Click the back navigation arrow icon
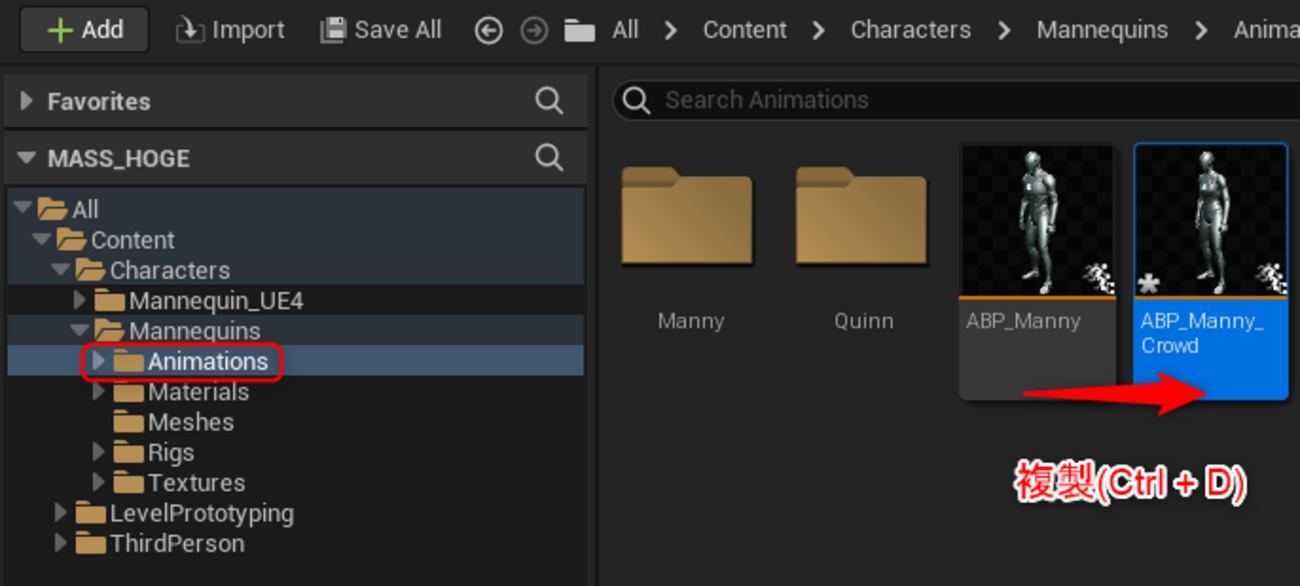Screen dimensions: 1300x586 pos(488,31)
